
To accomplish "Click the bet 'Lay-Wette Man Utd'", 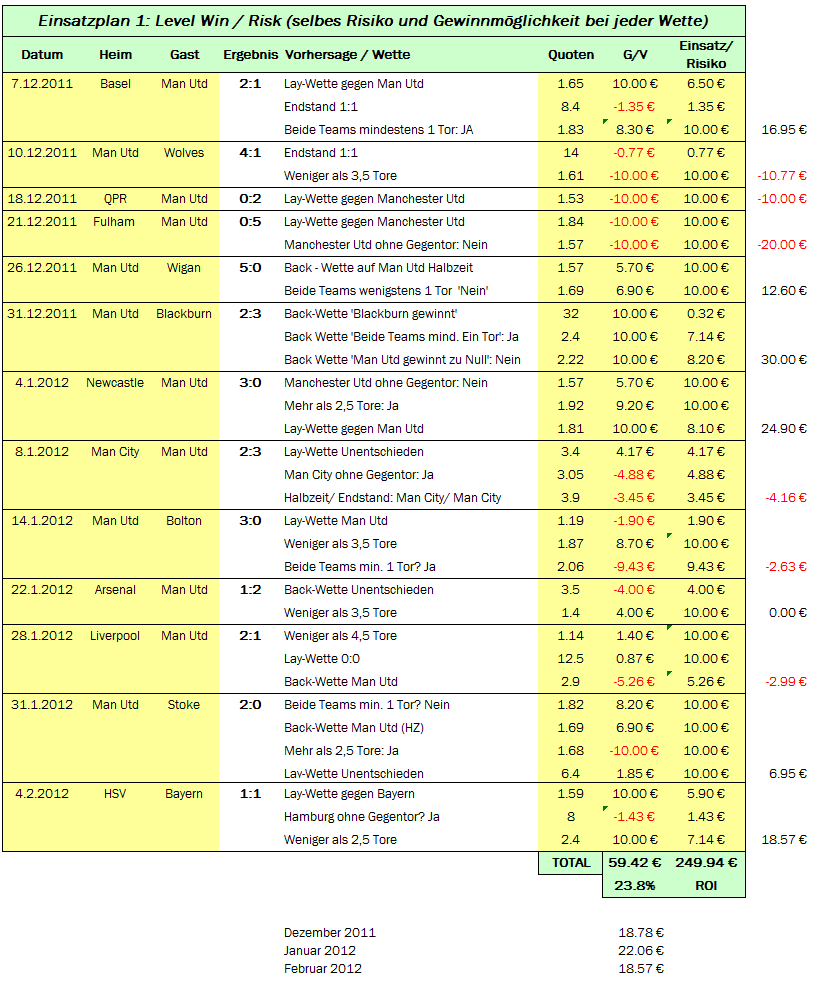I will tap(336, 521).
